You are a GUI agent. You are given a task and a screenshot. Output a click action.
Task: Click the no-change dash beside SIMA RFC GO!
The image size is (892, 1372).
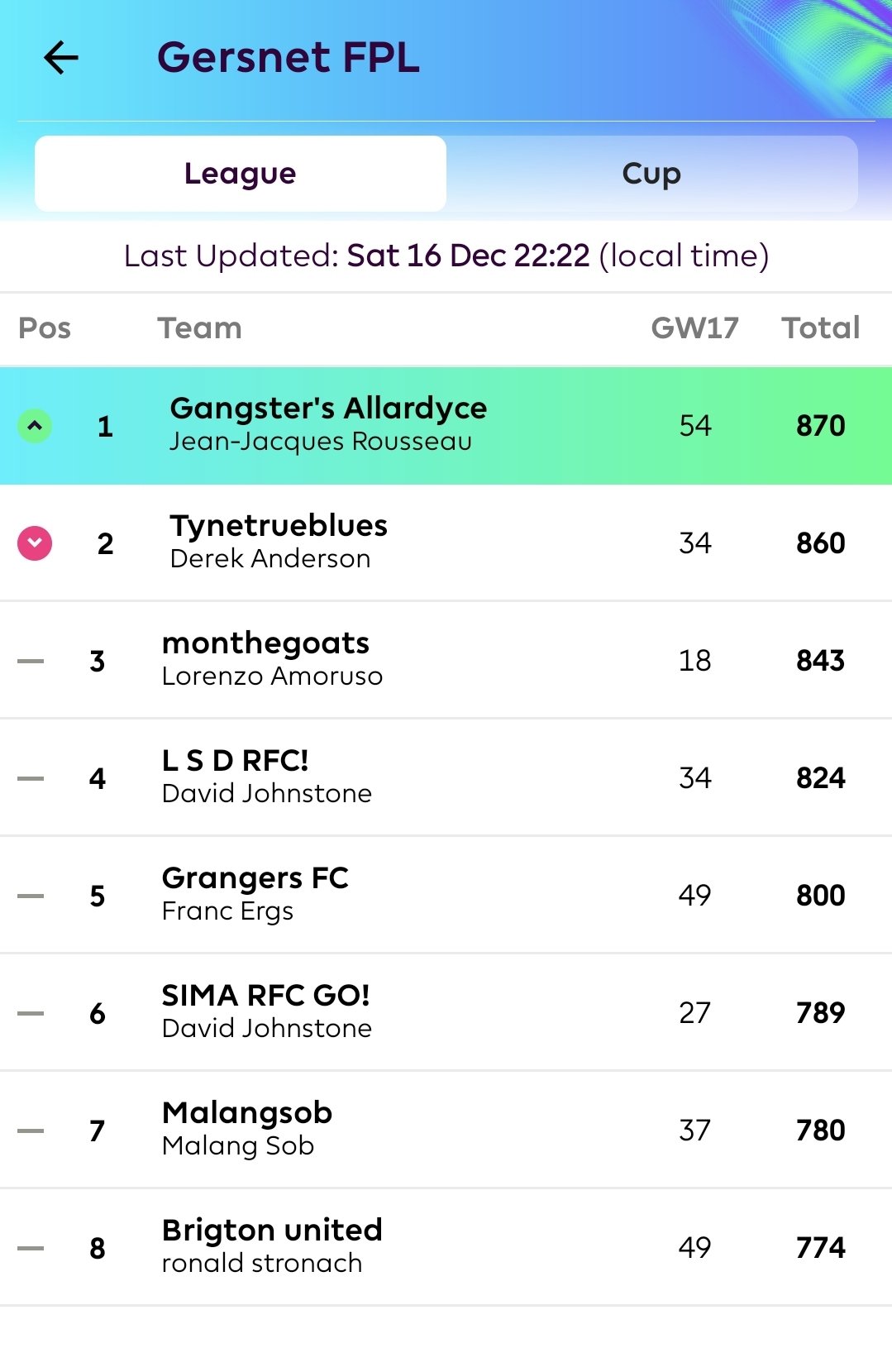tap(31, 1013)
